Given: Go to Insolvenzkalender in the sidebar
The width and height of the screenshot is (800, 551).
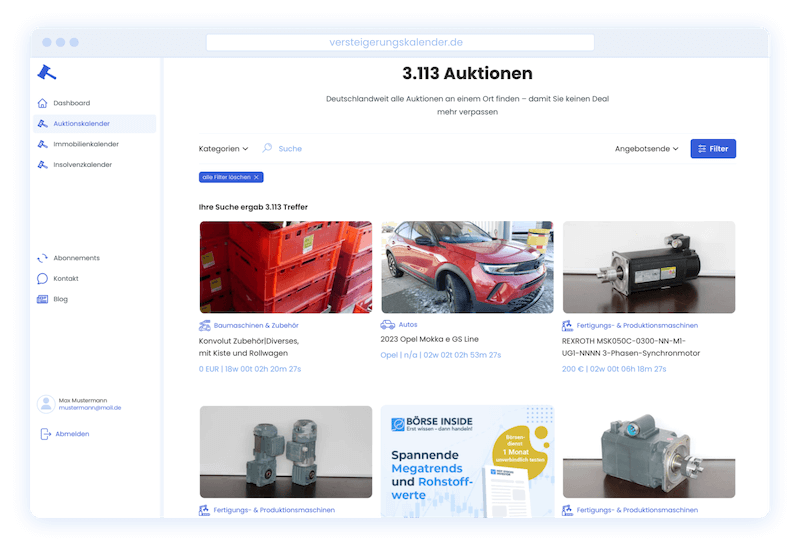Looking at the screenshot, I should click(x=82, y=165).
